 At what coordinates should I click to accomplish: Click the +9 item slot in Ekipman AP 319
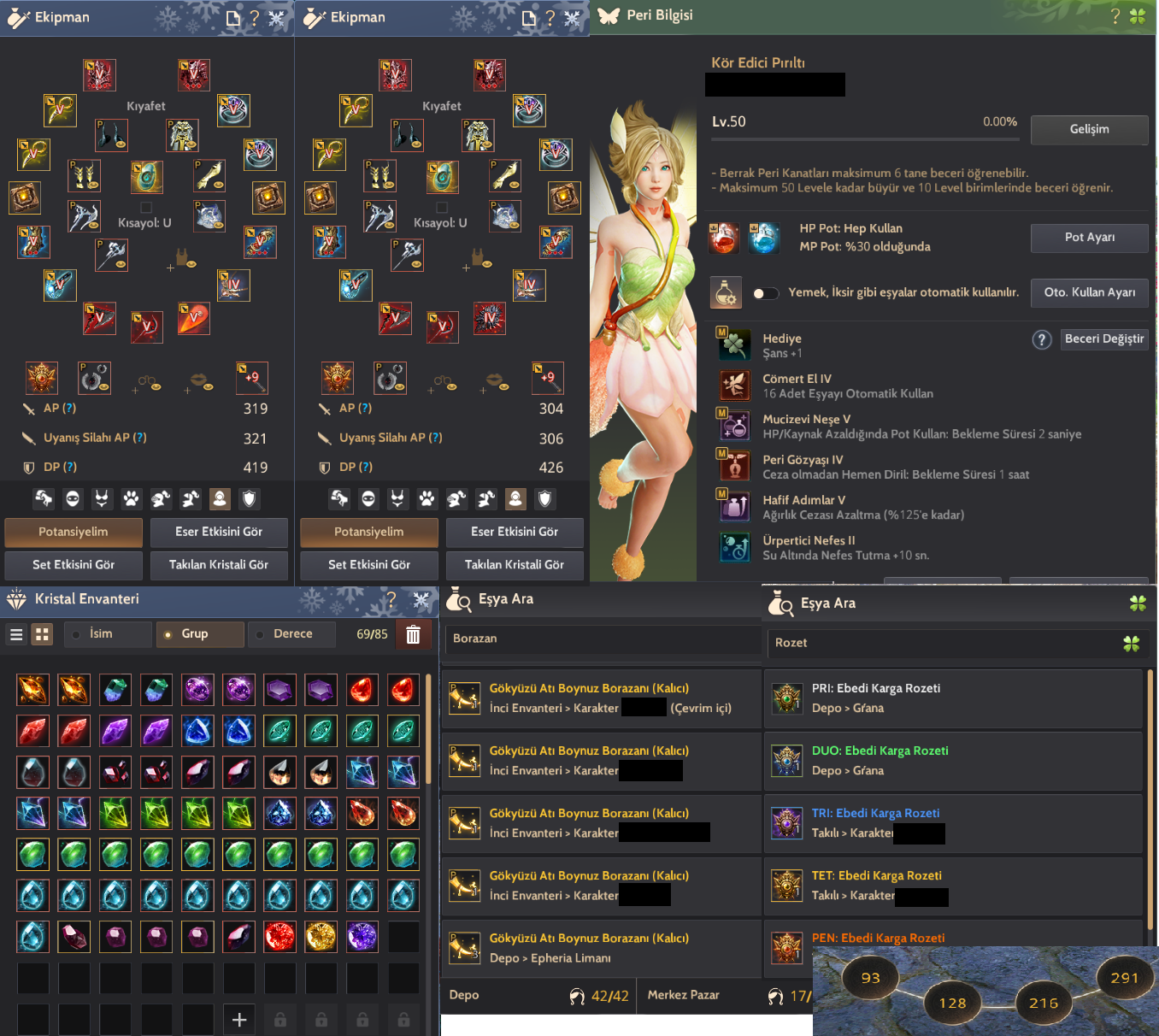(252, 378)
